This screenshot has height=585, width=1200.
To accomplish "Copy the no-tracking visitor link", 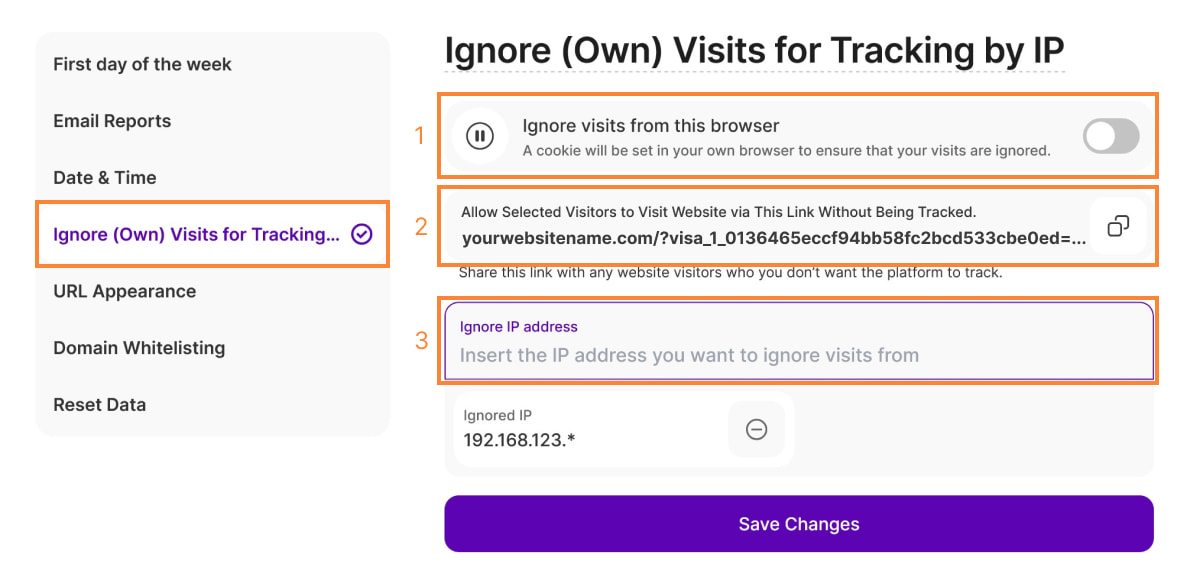I will (x=1118, y=226).
